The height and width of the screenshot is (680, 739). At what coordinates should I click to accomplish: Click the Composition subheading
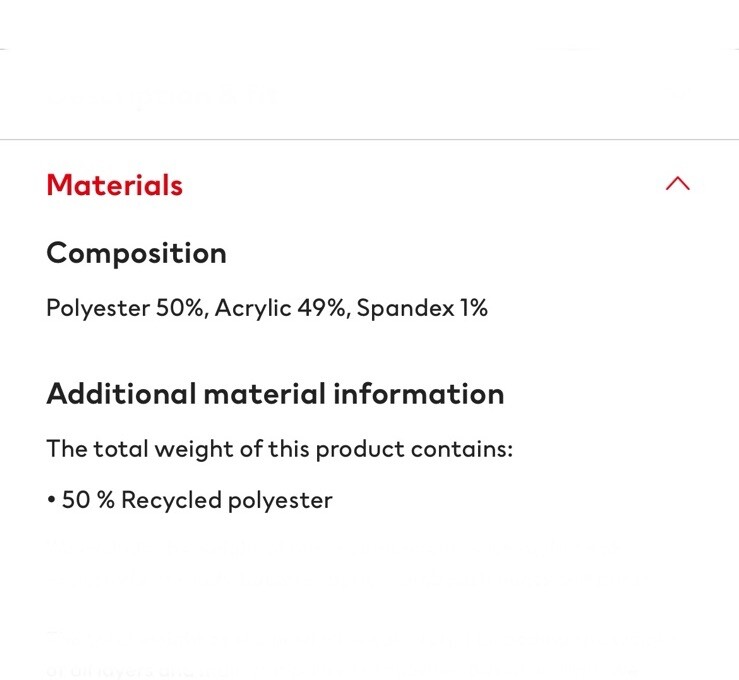tap(136, 253)
